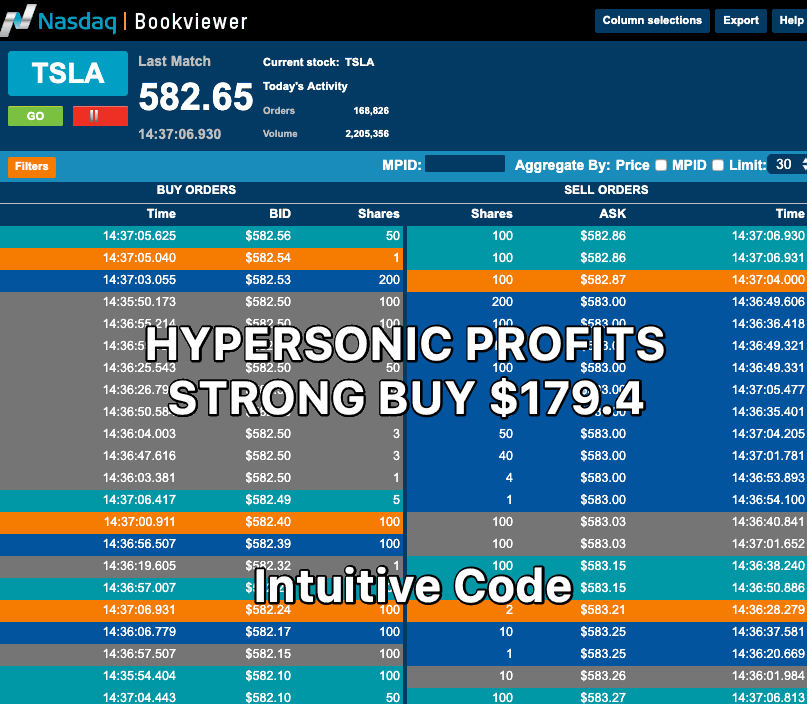Select the ask price $583.21
Screen dimensions: 807x704
click(x=603, y=610)
